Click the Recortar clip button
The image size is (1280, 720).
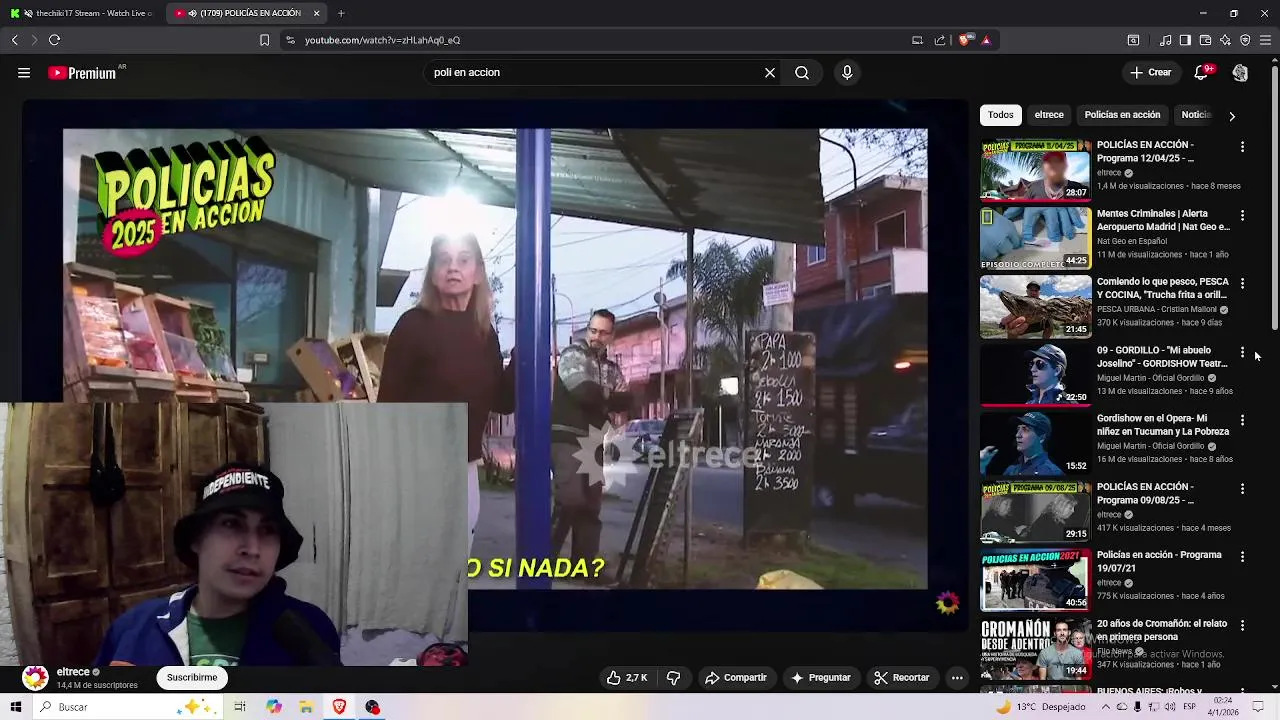902,677
